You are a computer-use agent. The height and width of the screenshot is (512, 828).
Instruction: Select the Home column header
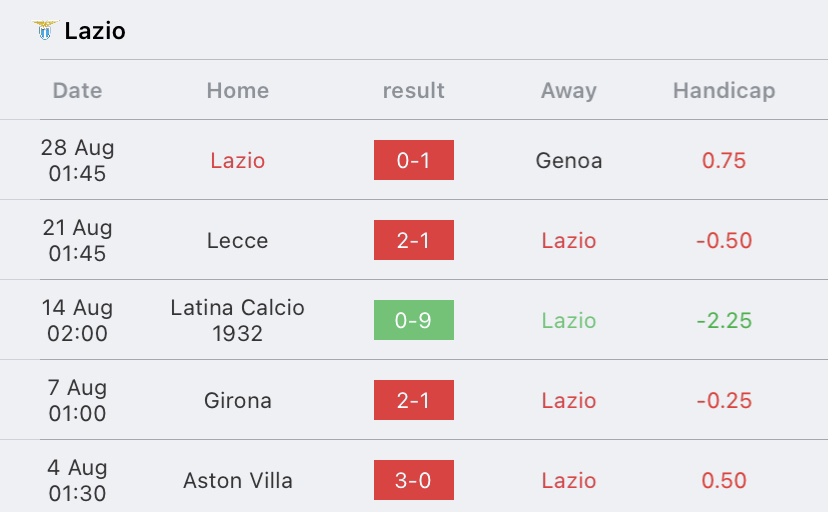point(238,90)
